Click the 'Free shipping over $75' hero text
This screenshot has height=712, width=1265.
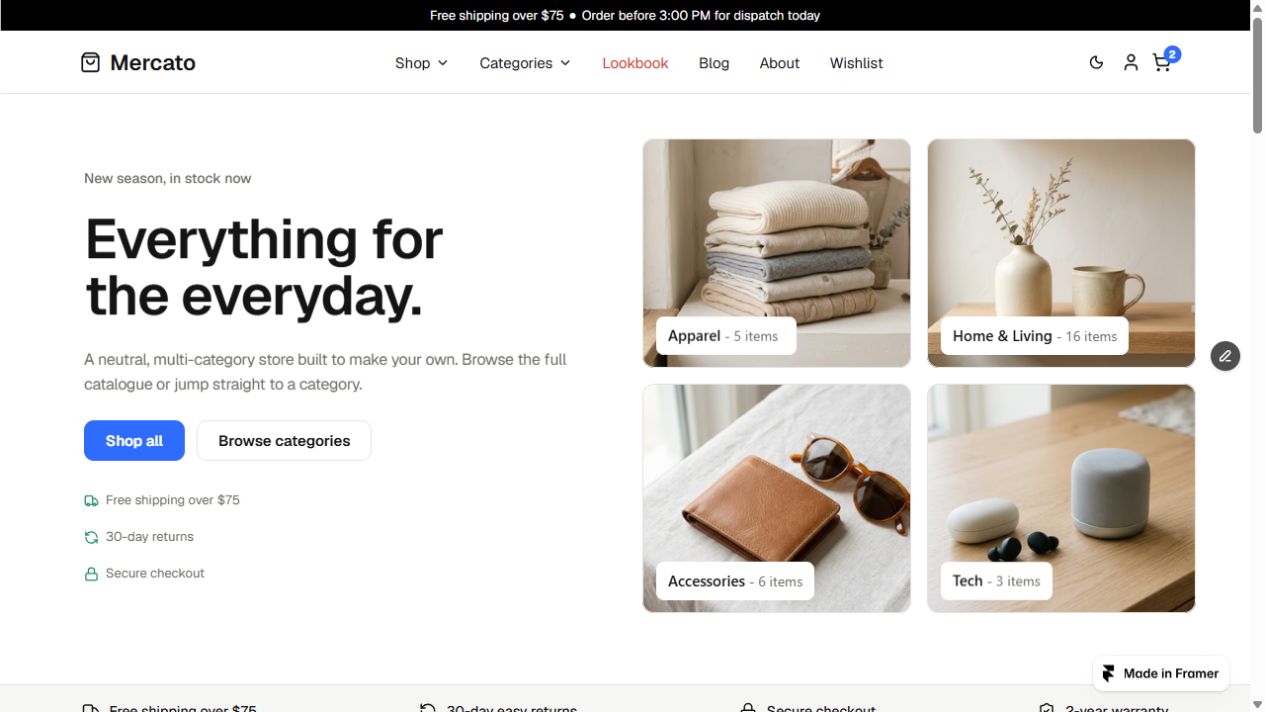[x=173, y=500]
